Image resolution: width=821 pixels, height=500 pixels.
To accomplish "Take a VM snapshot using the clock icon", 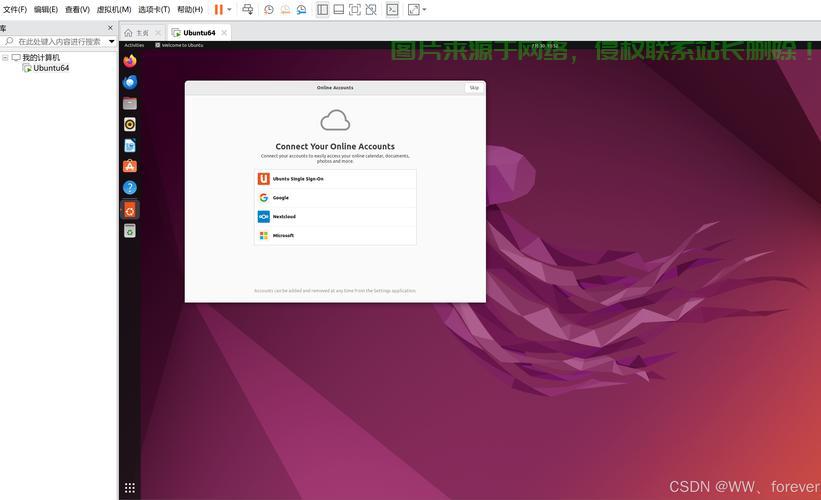I will (x=269, y=9).
